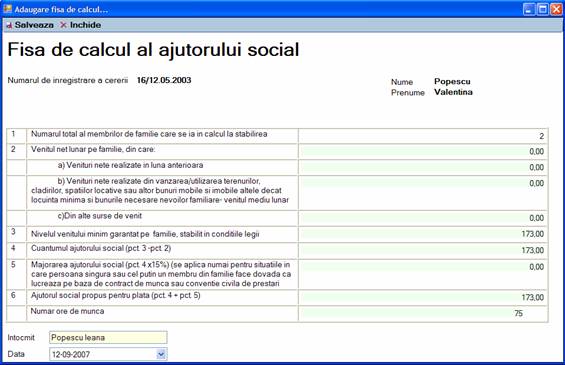
Task: Click the registration number text 16/12.05.2003
Action: tap(164, 80)
